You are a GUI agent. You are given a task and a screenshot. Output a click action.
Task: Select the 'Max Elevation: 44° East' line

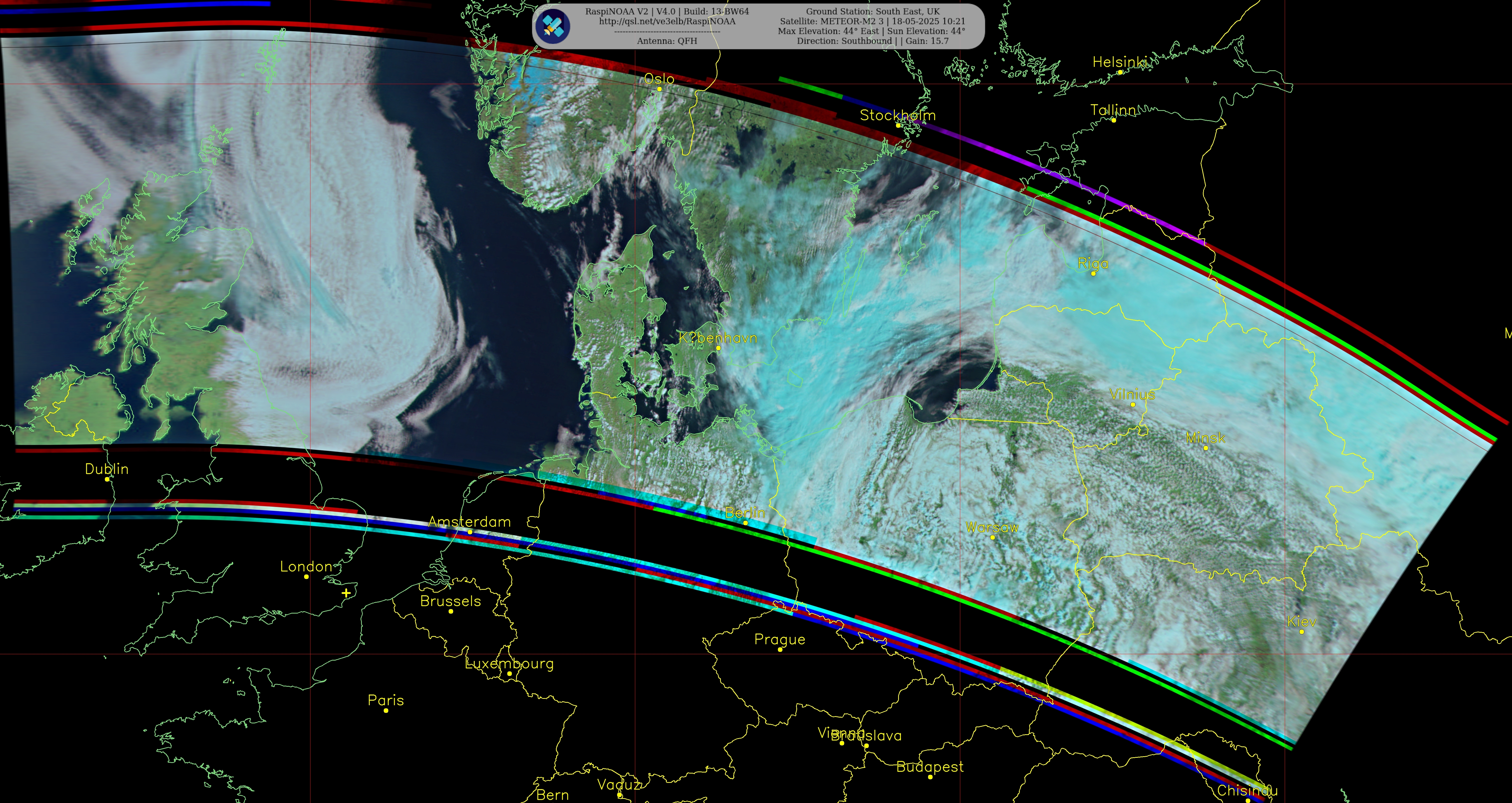872,31
